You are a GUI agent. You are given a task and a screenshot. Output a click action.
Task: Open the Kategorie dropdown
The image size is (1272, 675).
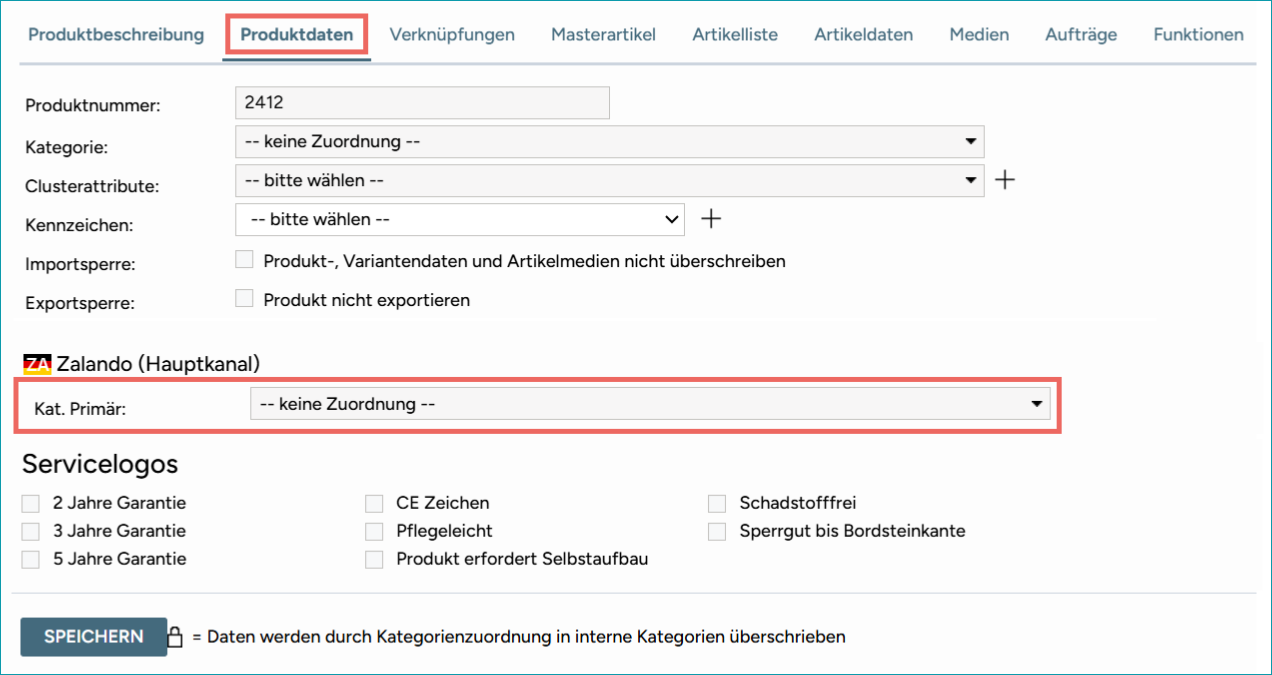click(610, 141)
